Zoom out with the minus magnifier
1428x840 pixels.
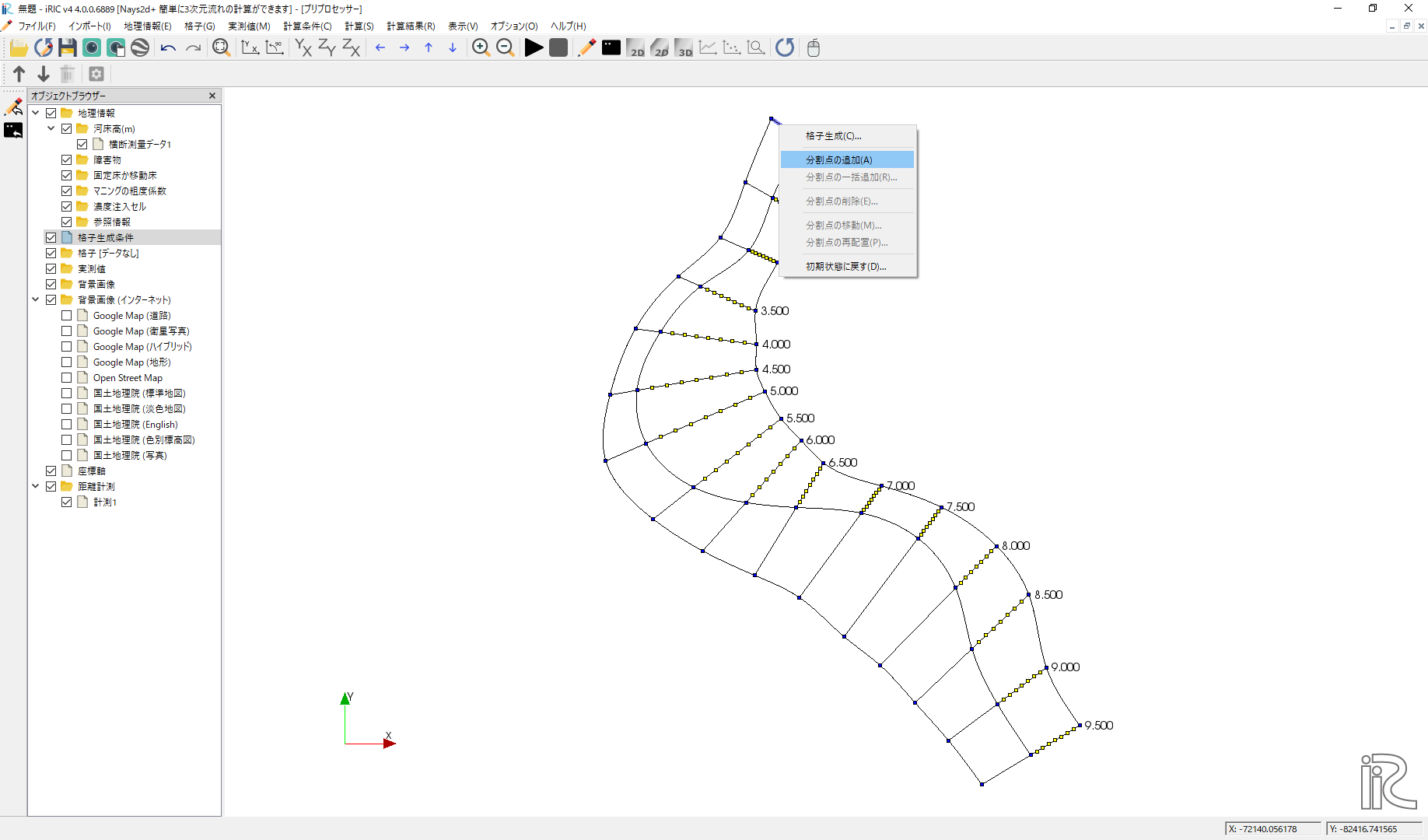click(x=506, y=48)
